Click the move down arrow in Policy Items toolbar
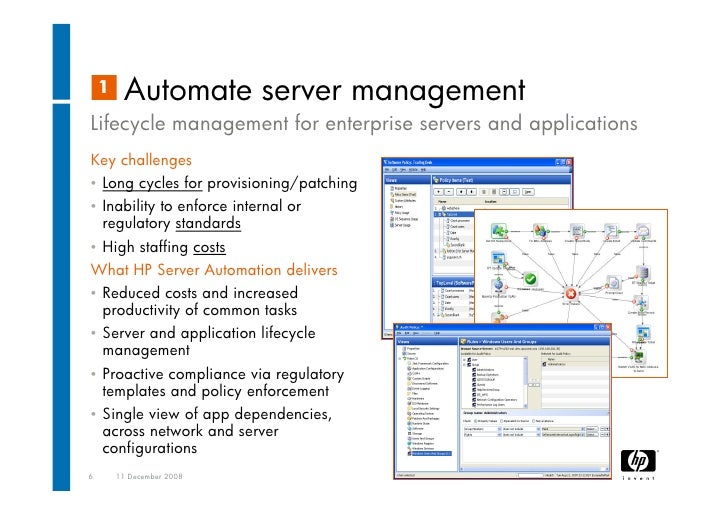Screen dimensions: 728x514 point(472,192)
